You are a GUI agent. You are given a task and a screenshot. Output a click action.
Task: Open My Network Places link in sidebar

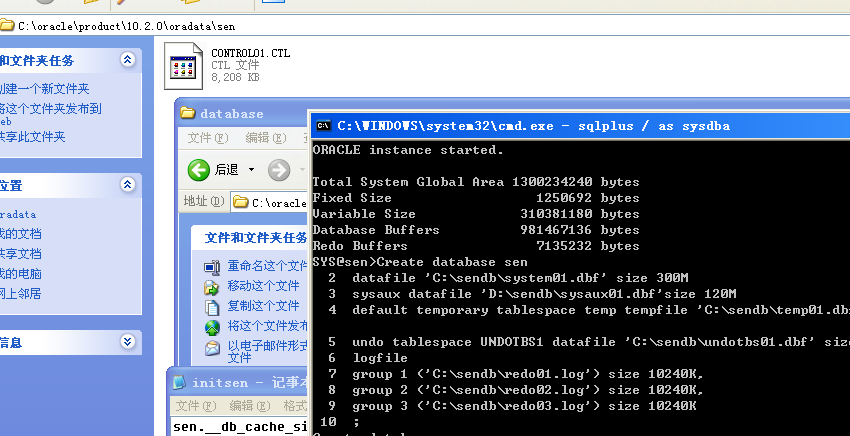pos(21,294)
